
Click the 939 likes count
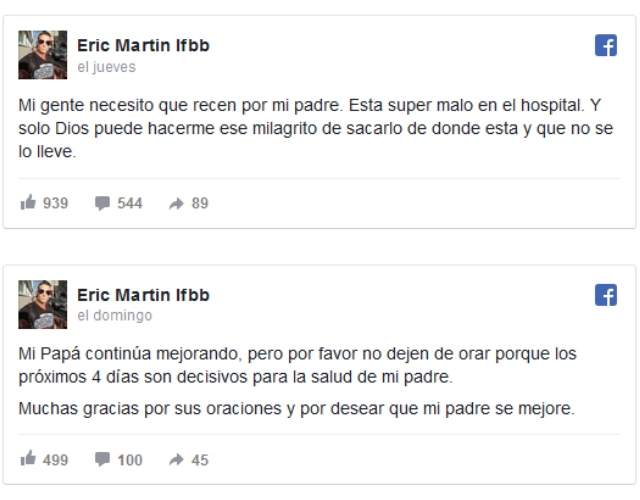(56, 203)
